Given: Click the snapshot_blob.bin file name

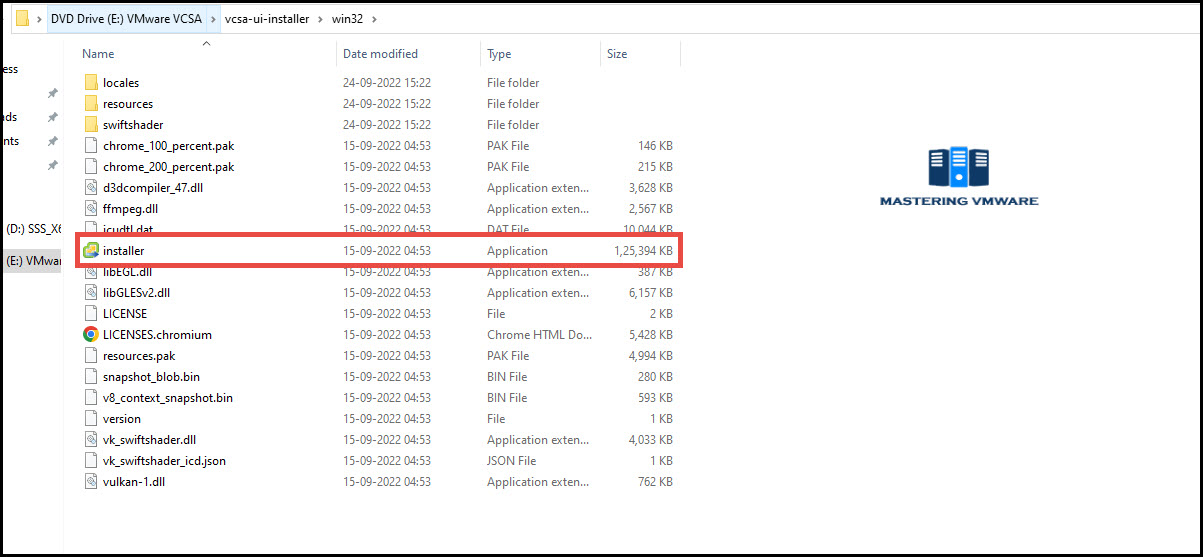Looking at the screenshot, I should (x=151, y=377).
